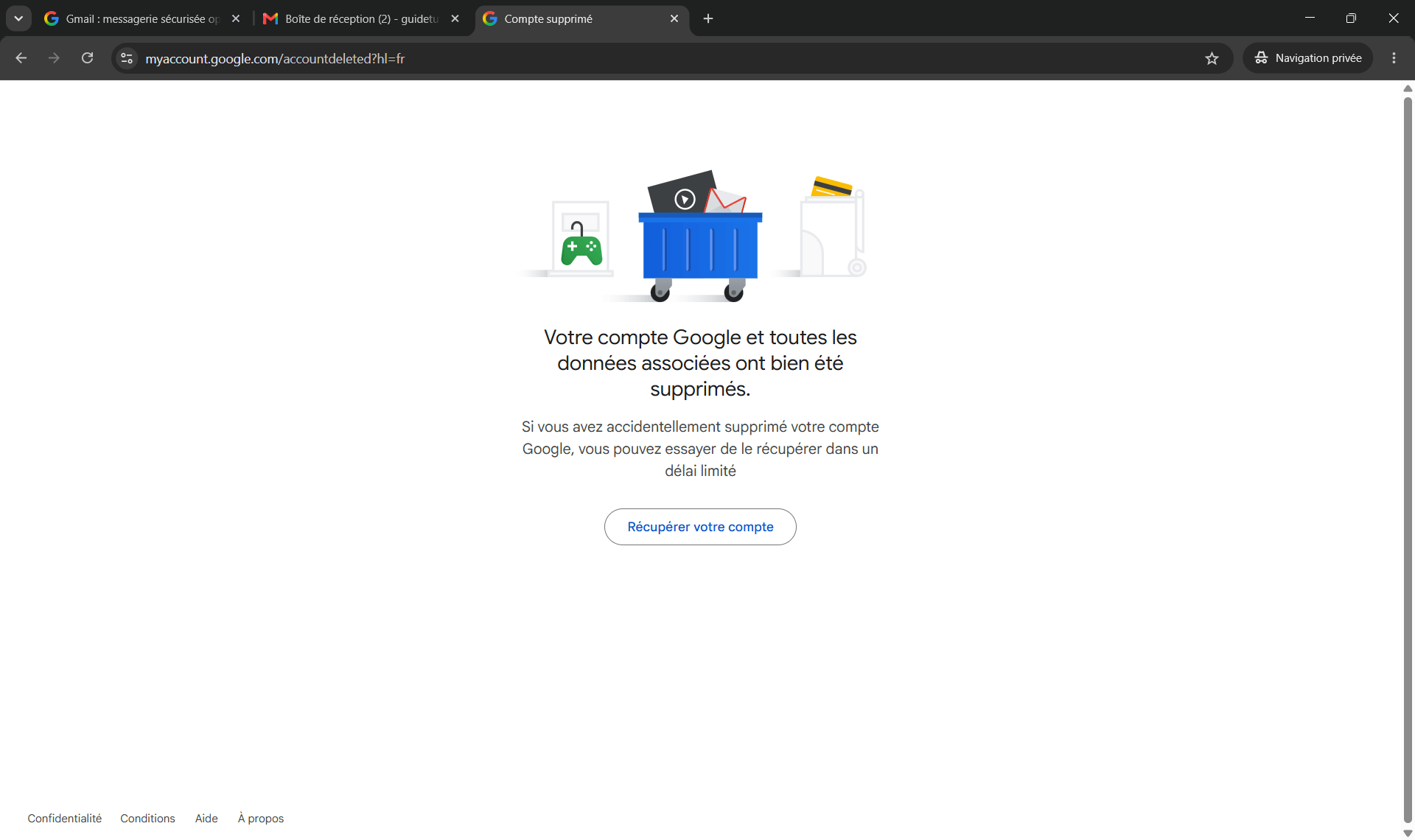Click Récupérer votre compte button
1415x840 pixels.
pos(700,527)
